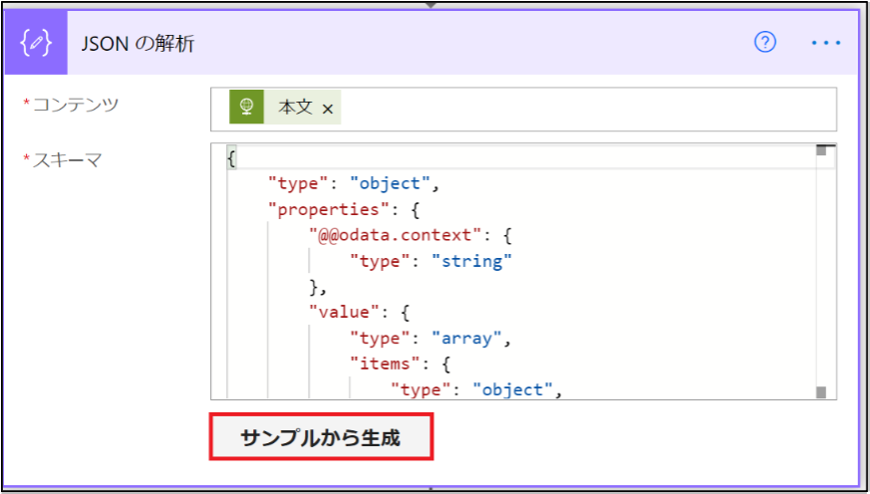Remove the 本文 token with its x
Viewport: 870px width, 494px height.
tap(328, 109)
